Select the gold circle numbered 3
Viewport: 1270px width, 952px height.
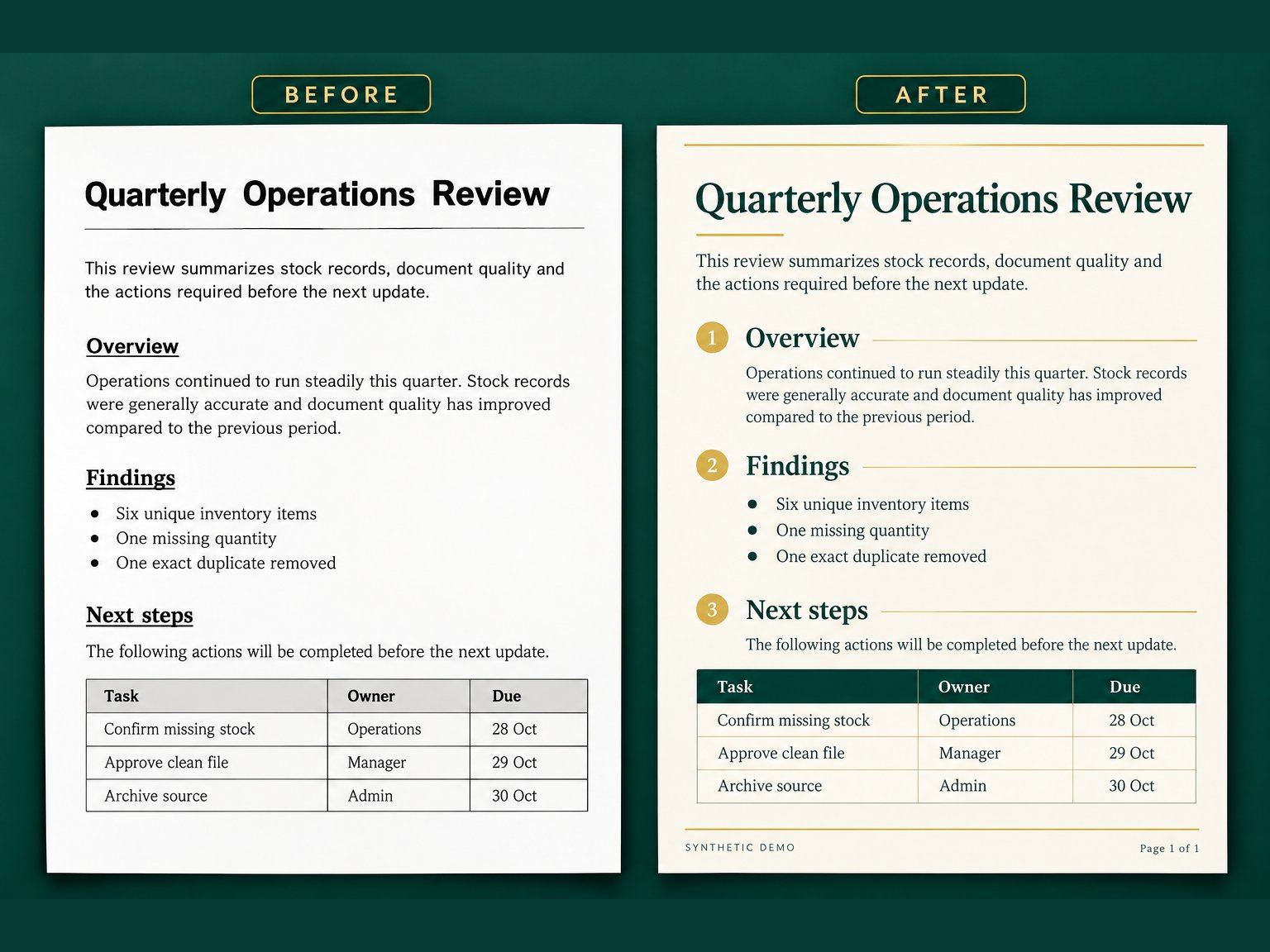click(712, 610)
